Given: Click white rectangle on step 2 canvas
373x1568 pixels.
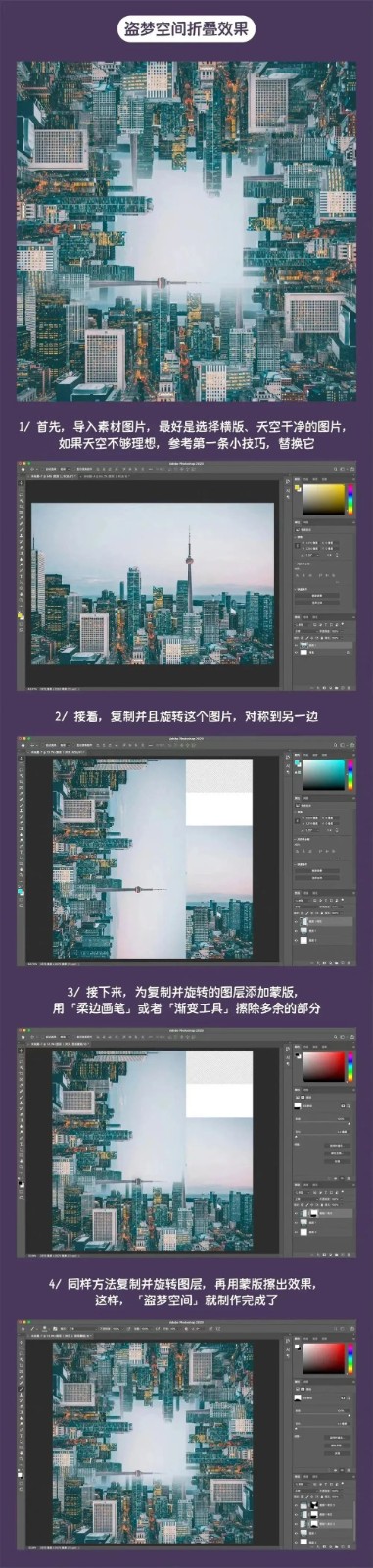Looking at the screenshot, I should coord(219,808).
